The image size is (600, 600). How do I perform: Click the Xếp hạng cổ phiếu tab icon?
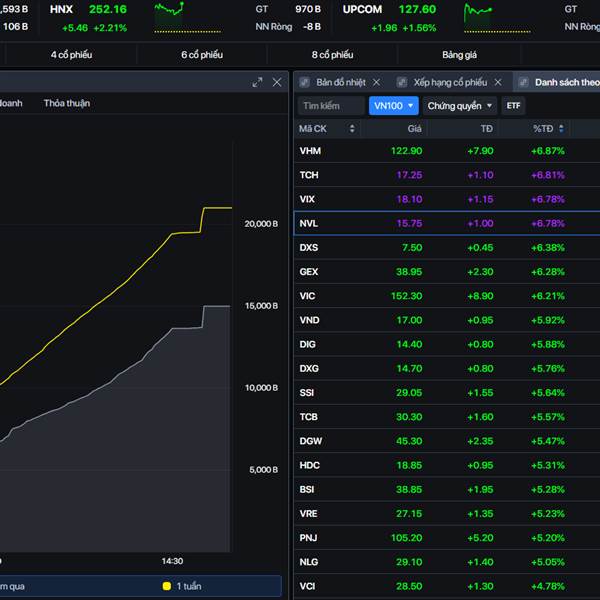coord(403,82)
